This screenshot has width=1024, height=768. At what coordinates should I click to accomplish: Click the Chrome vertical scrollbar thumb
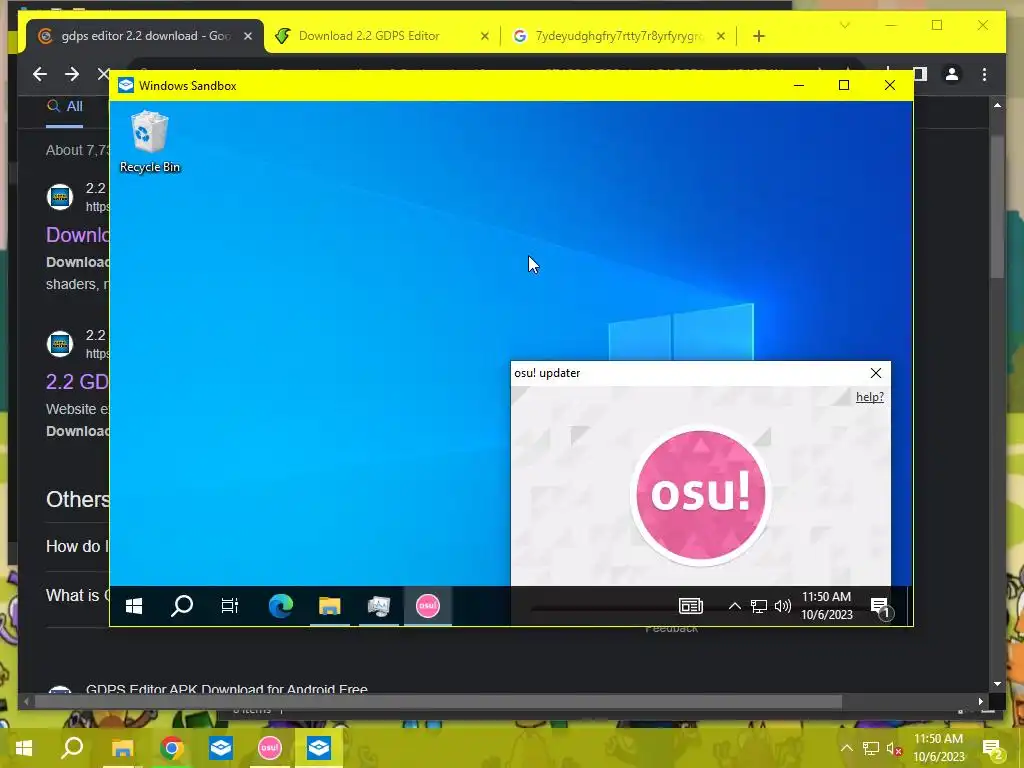point(997,206)
